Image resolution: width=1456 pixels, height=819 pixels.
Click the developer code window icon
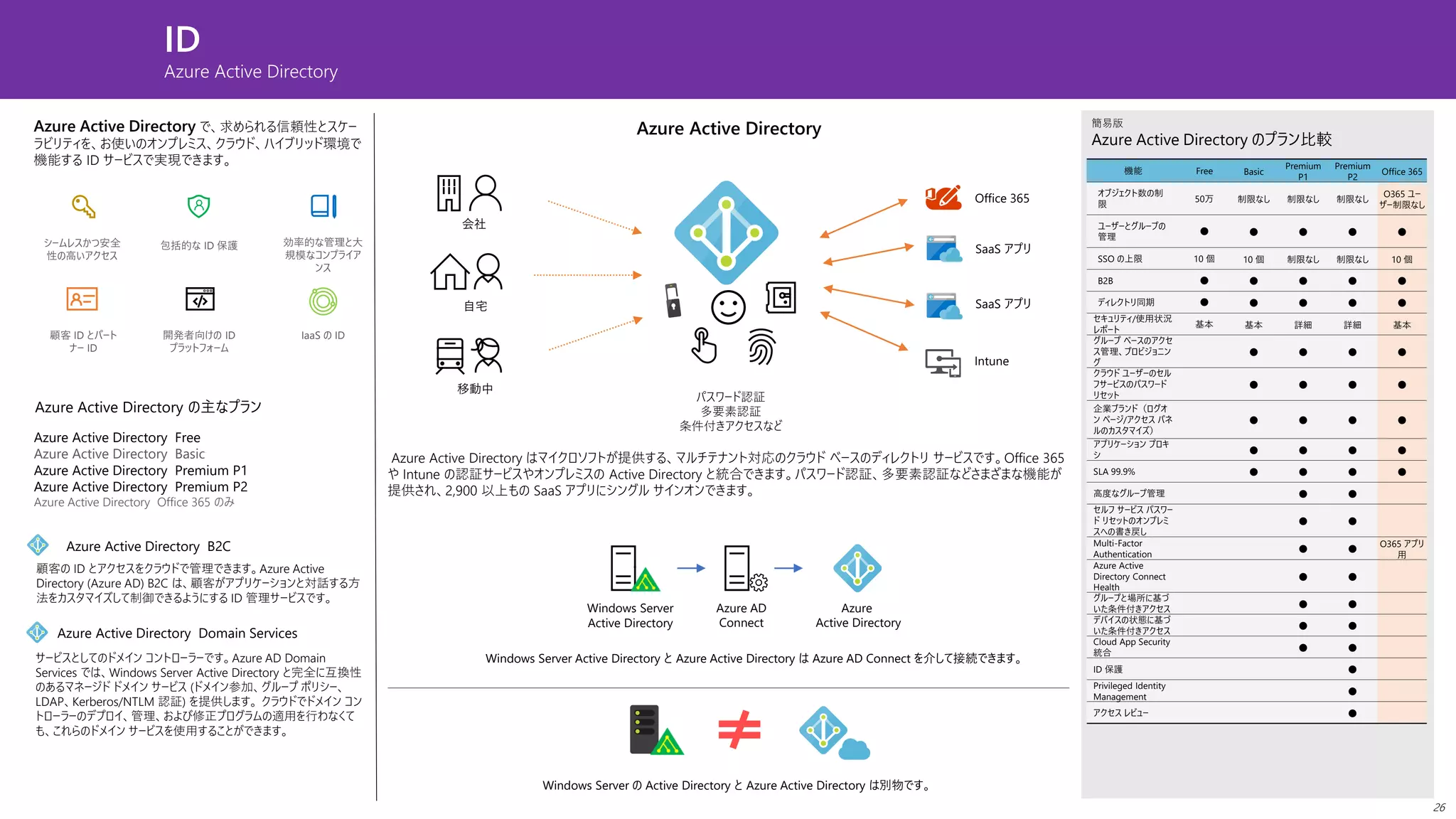[200, 299]
